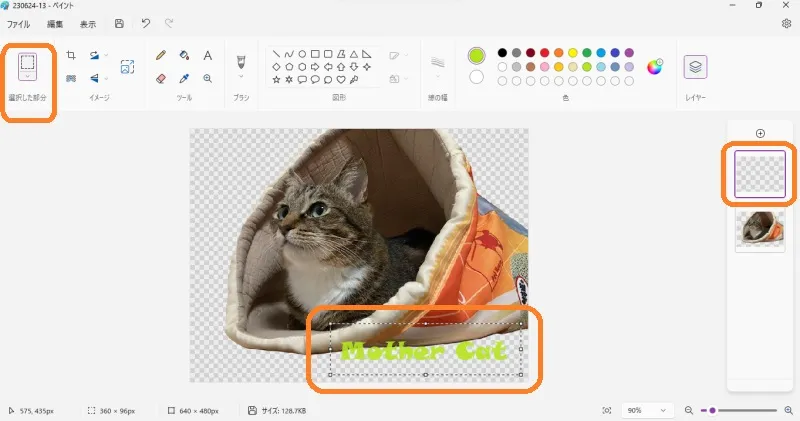Select the secondary Color 2 white circle
The image size is (800, 421).
[x=477, y=77]
